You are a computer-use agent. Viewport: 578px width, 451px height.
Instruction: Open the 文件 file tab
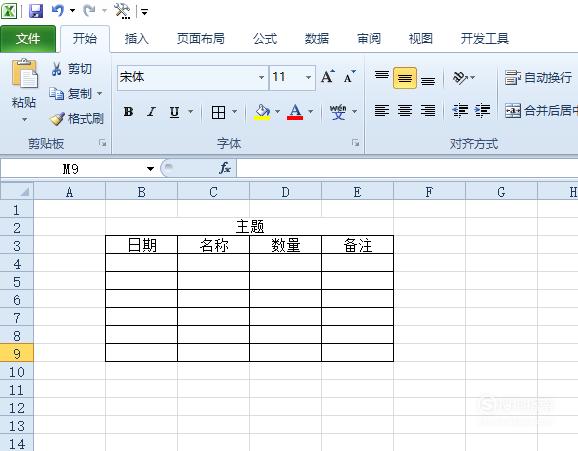pyautogui.click(x=28, y=38)
